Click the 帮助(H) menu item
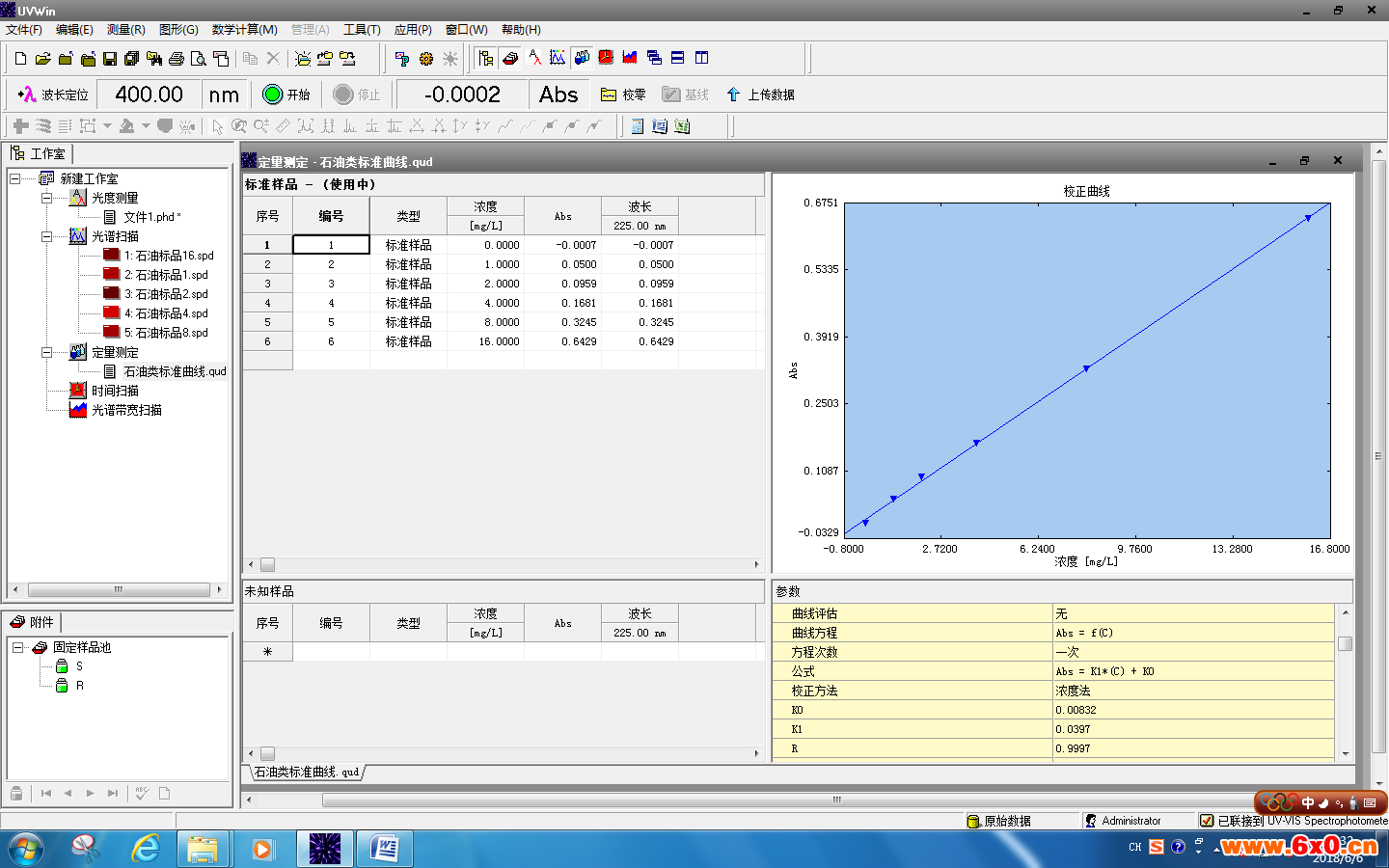The height and width of the screenshot is (868, 1389). click(521, 30)
